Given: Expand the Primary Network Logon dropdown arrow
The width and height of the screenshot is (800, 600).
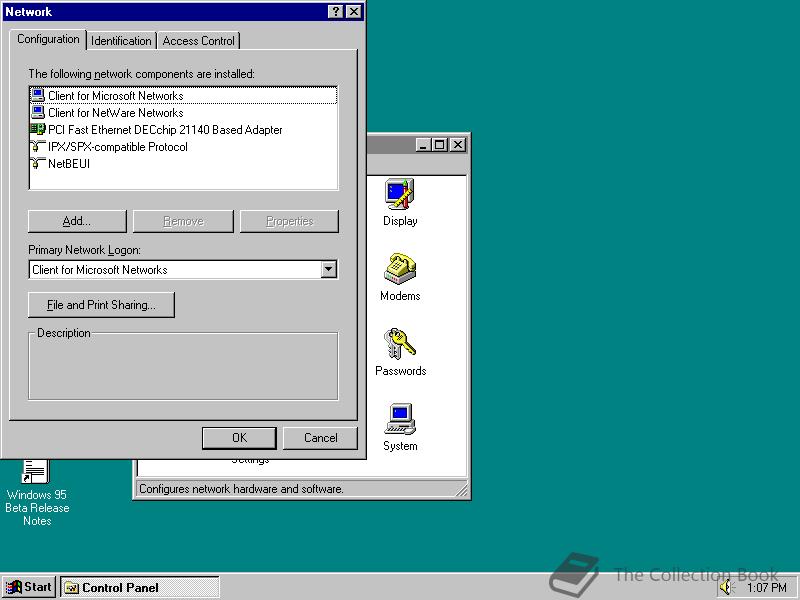Looking at the screenshot, I should 329,269.
